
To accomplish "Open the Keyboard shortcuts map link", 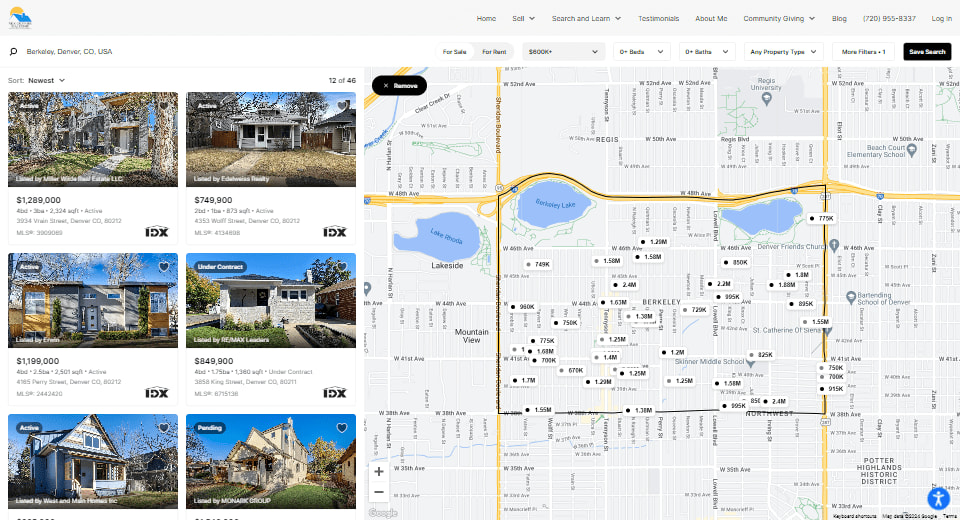I will point(855,516).
